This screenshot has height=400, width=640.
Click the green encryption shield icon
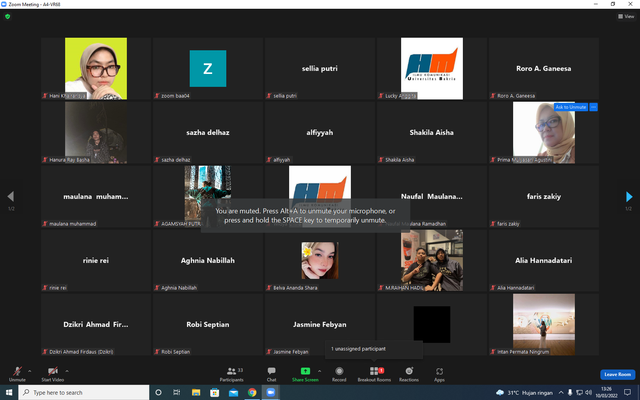tap(7, 17)
